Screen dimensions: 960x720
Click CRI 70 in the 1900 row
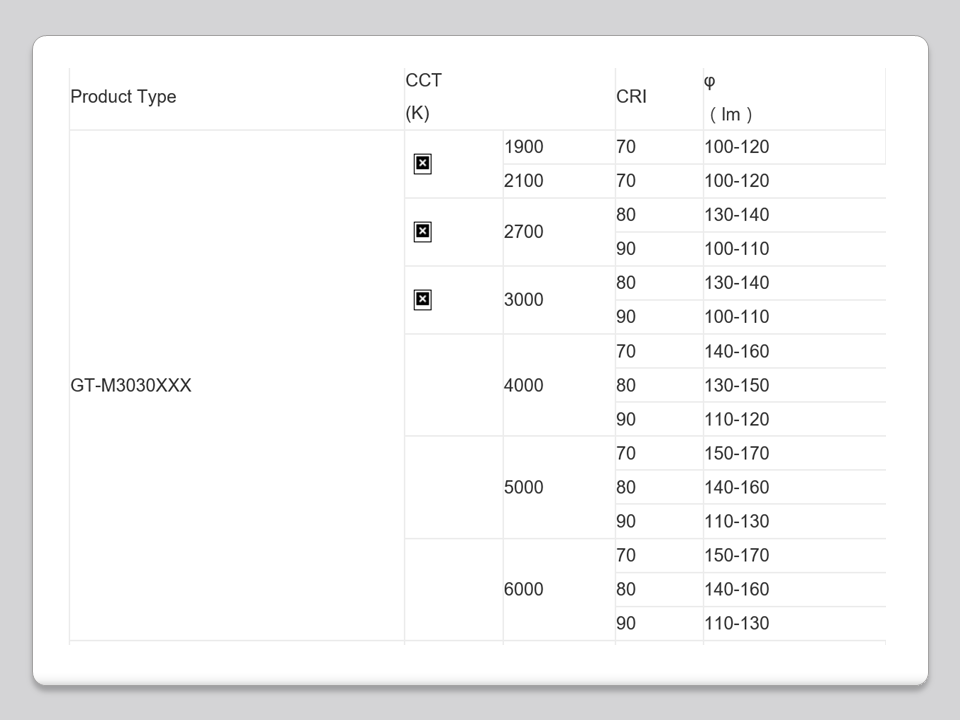pos(626,147)
